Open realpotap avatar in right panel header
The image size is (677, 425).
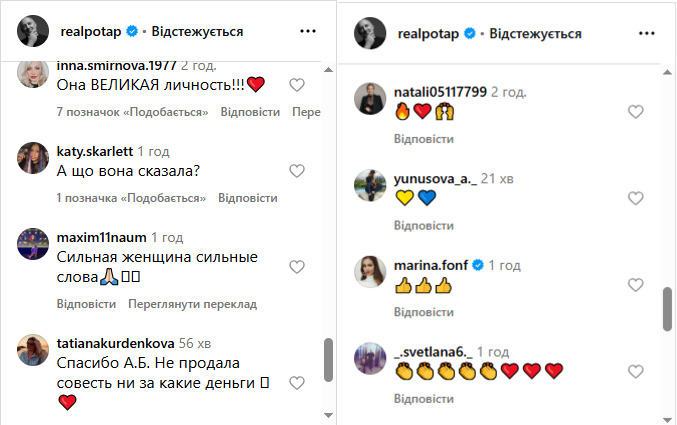tap(374, 33)
